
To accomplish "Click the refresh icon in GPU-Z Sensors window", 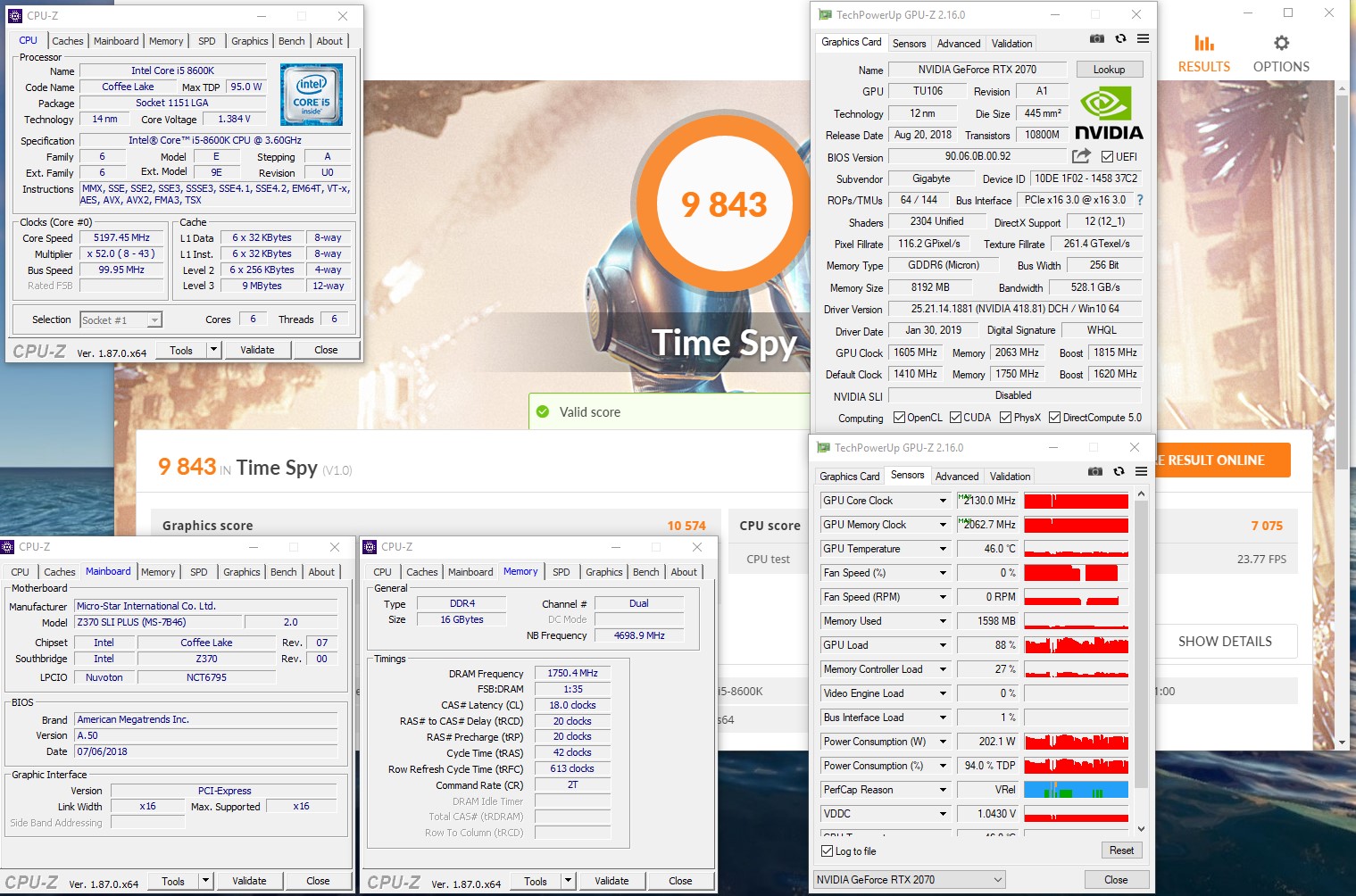I will [x=1119, y=472].
